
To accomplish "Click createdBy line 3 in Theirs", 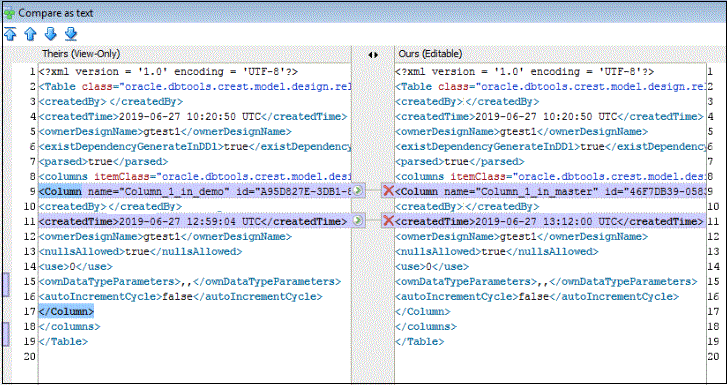I will pos(111,102).
